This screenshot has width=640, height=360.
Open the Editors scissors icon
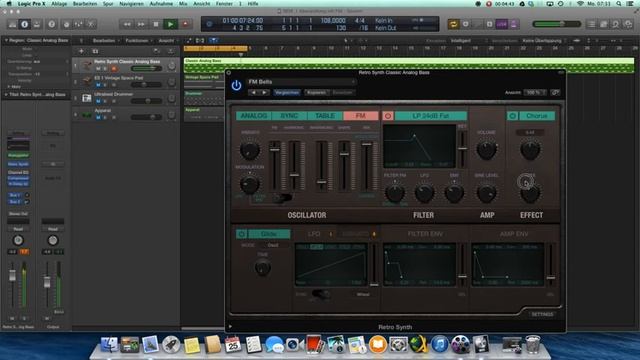[91, 24]
